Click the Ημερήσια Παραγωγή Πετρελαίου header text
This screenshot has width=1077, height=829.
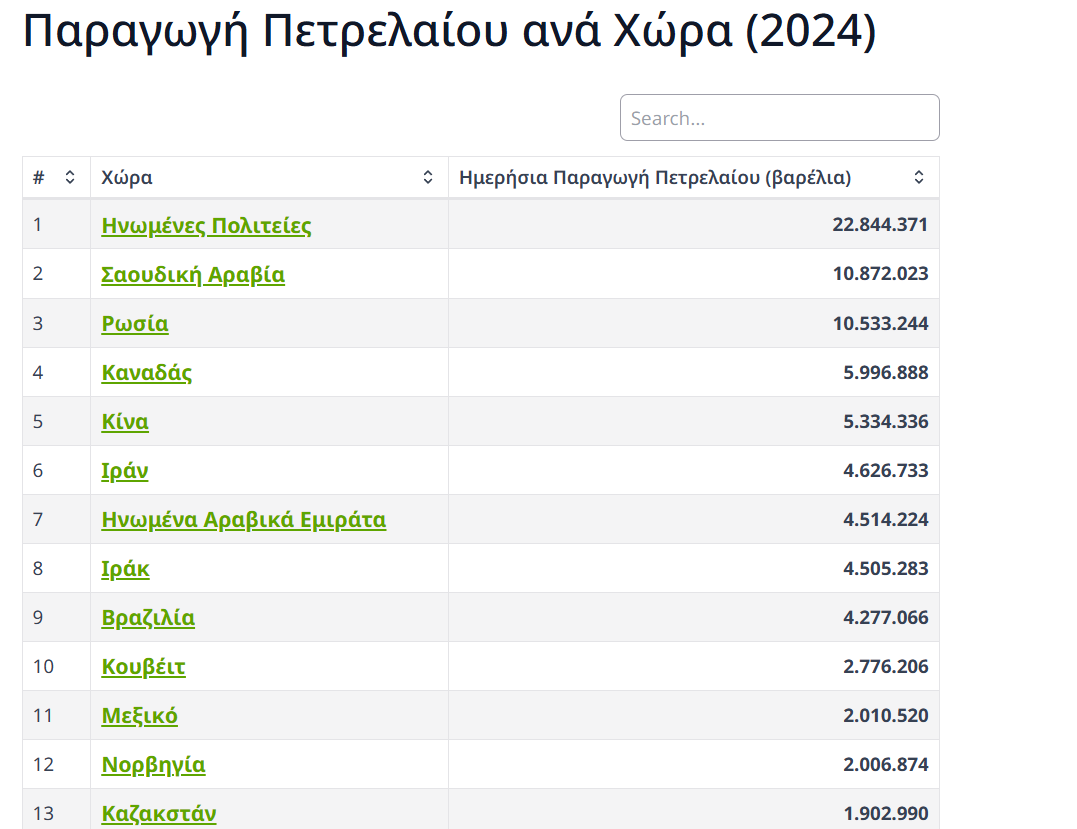tap(655, 178)
